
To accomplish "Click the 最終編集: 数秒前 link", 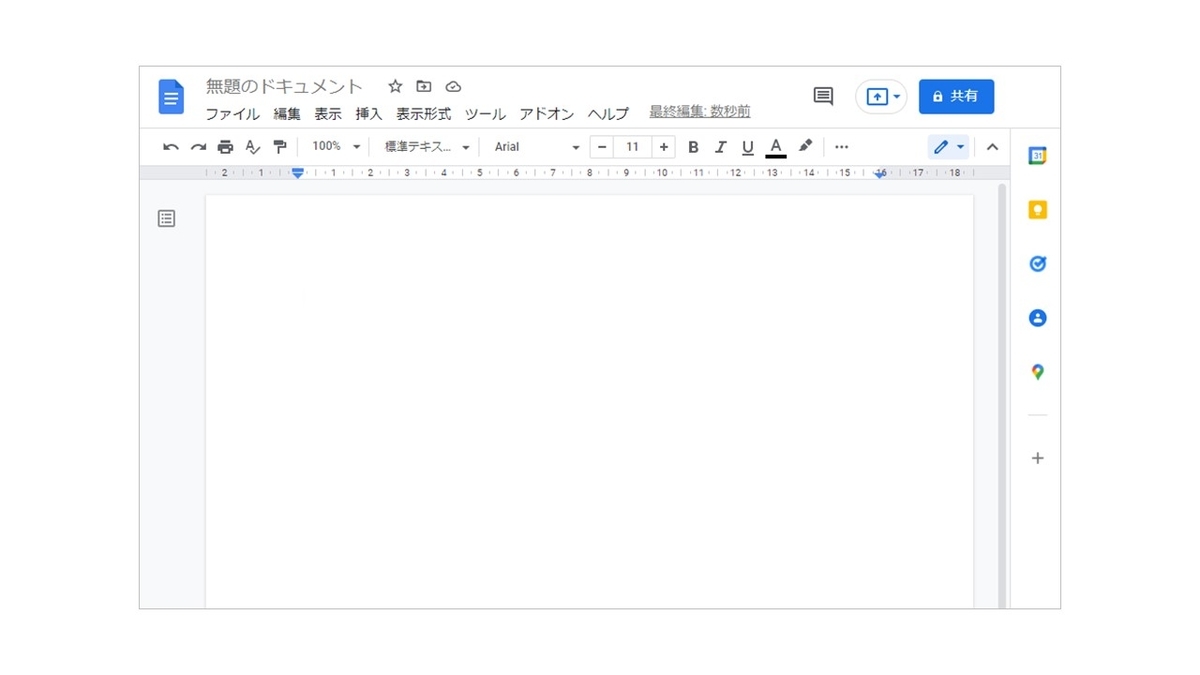I will (700, 112).
